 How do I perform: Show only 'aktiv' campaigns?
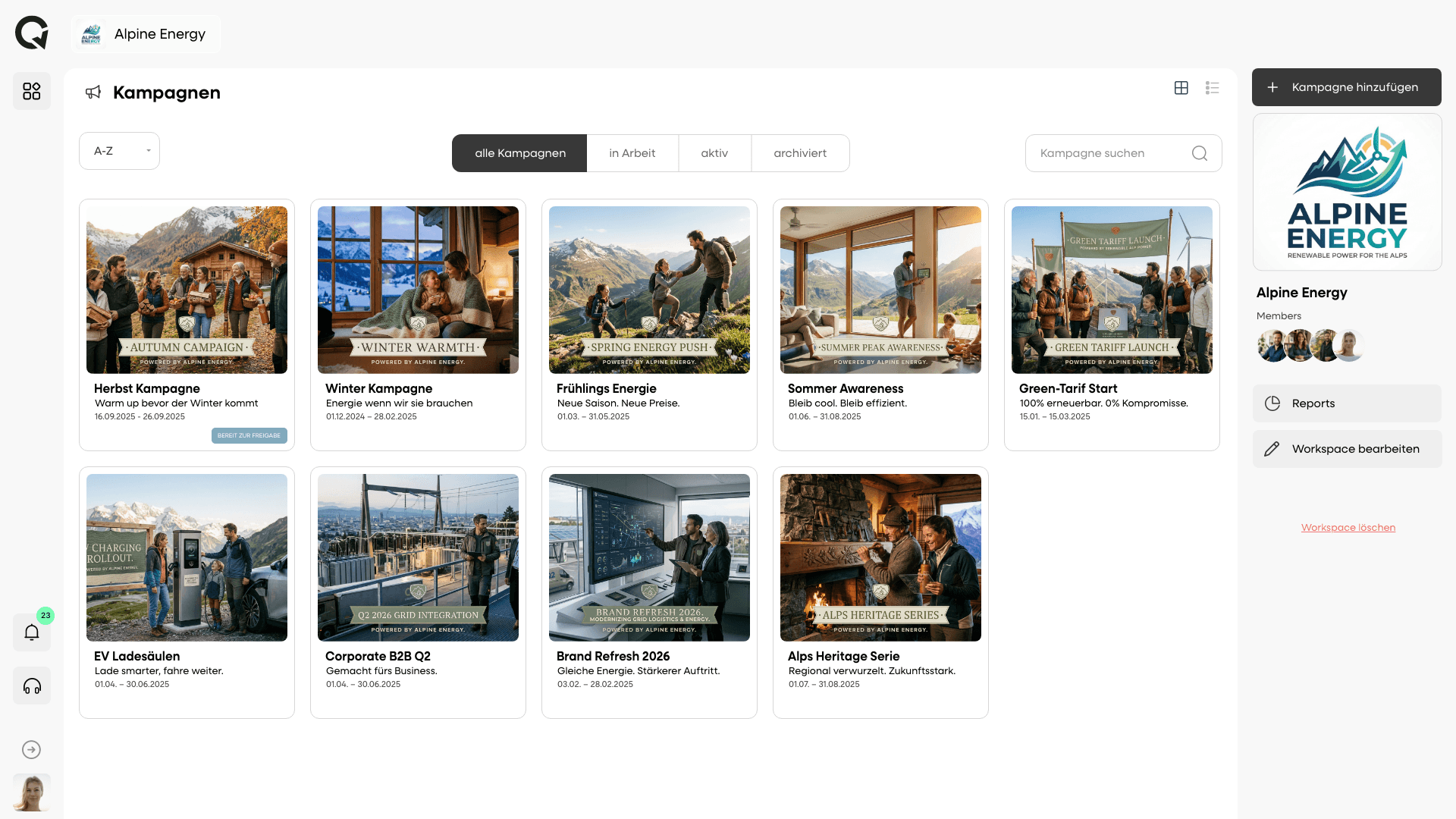[714, 153]
